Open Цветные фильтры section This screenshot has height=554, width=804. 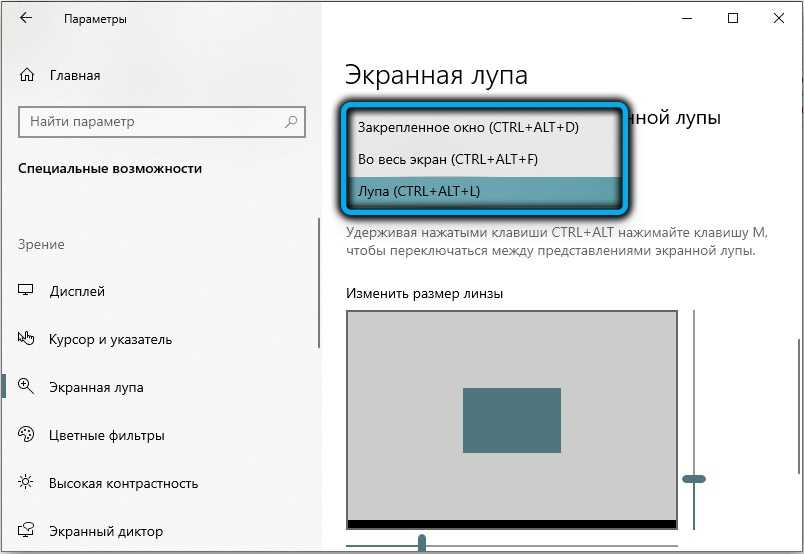coord(107,436)
